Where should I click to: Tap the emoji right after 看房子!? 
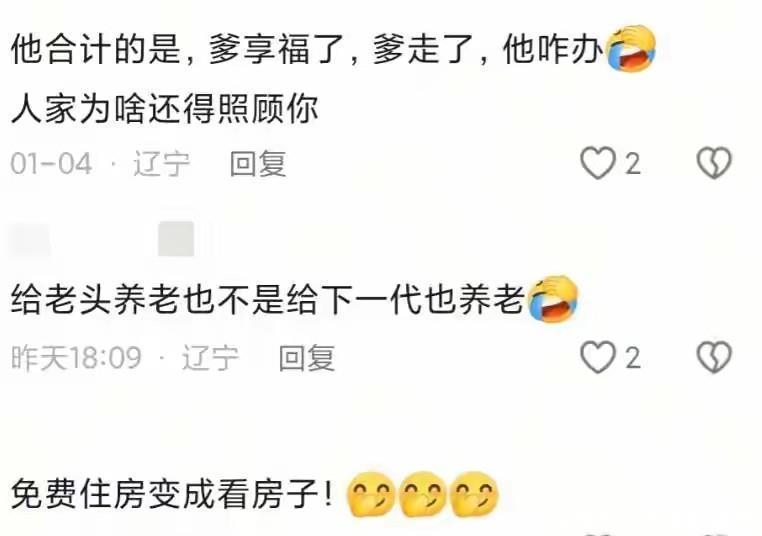[x=371, y=495]
